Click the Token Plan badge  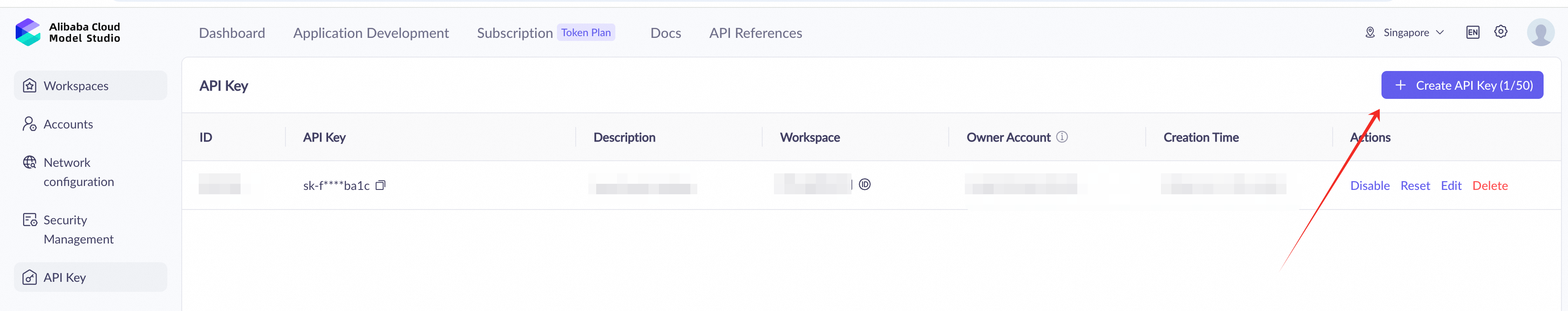(x=586, y=32)
